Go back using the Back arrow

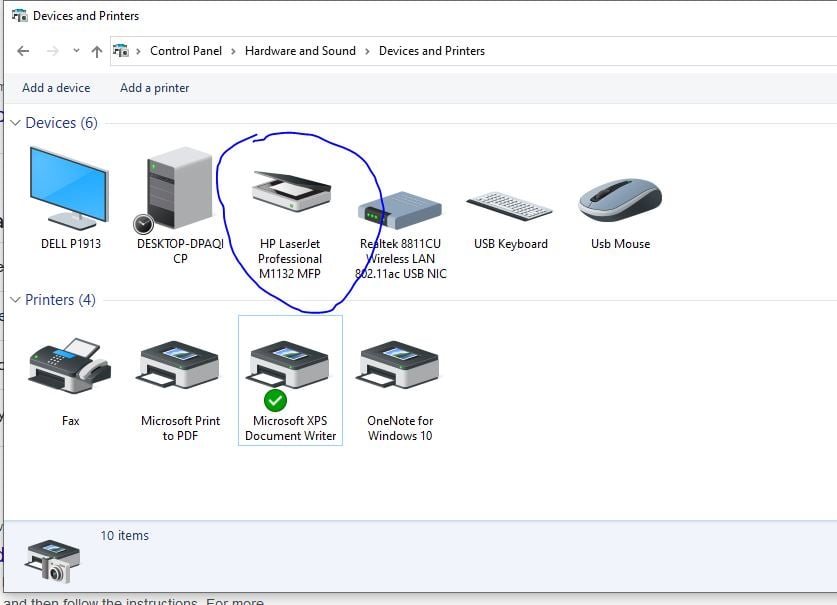pos(23,51)
